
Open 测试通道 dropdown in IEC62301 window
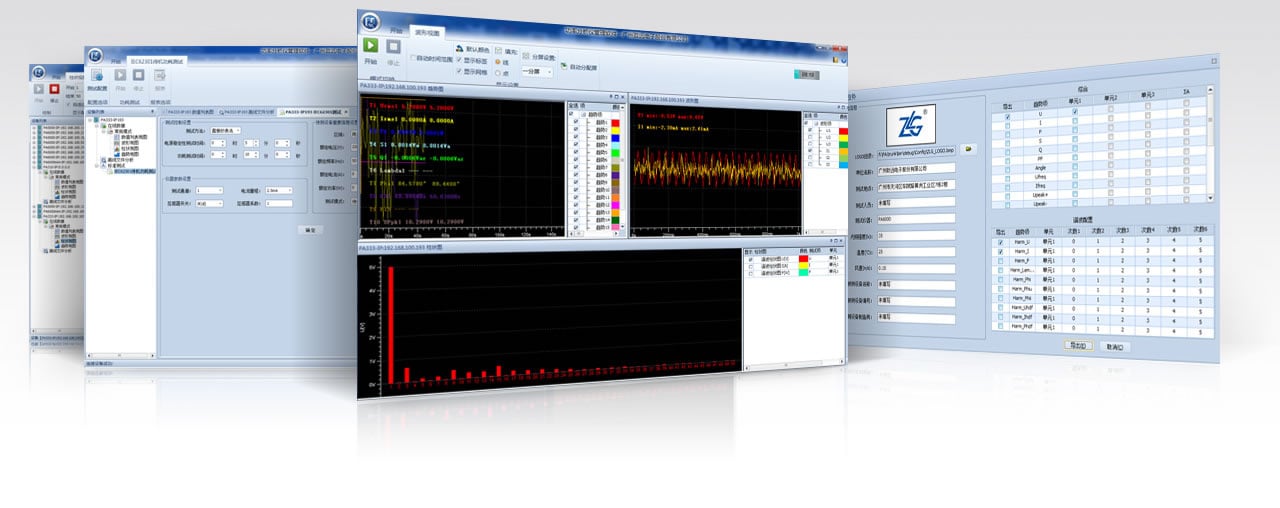click(x=208, y=190)
